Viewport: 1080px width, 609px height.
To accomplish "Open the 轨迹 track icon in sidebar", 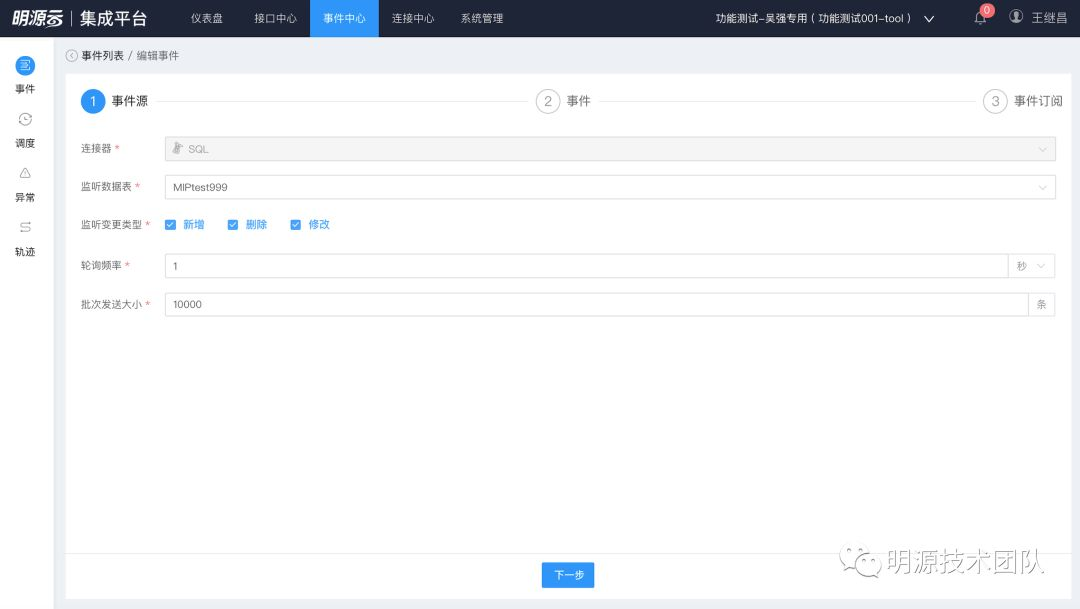I will [x=25, y=227].
